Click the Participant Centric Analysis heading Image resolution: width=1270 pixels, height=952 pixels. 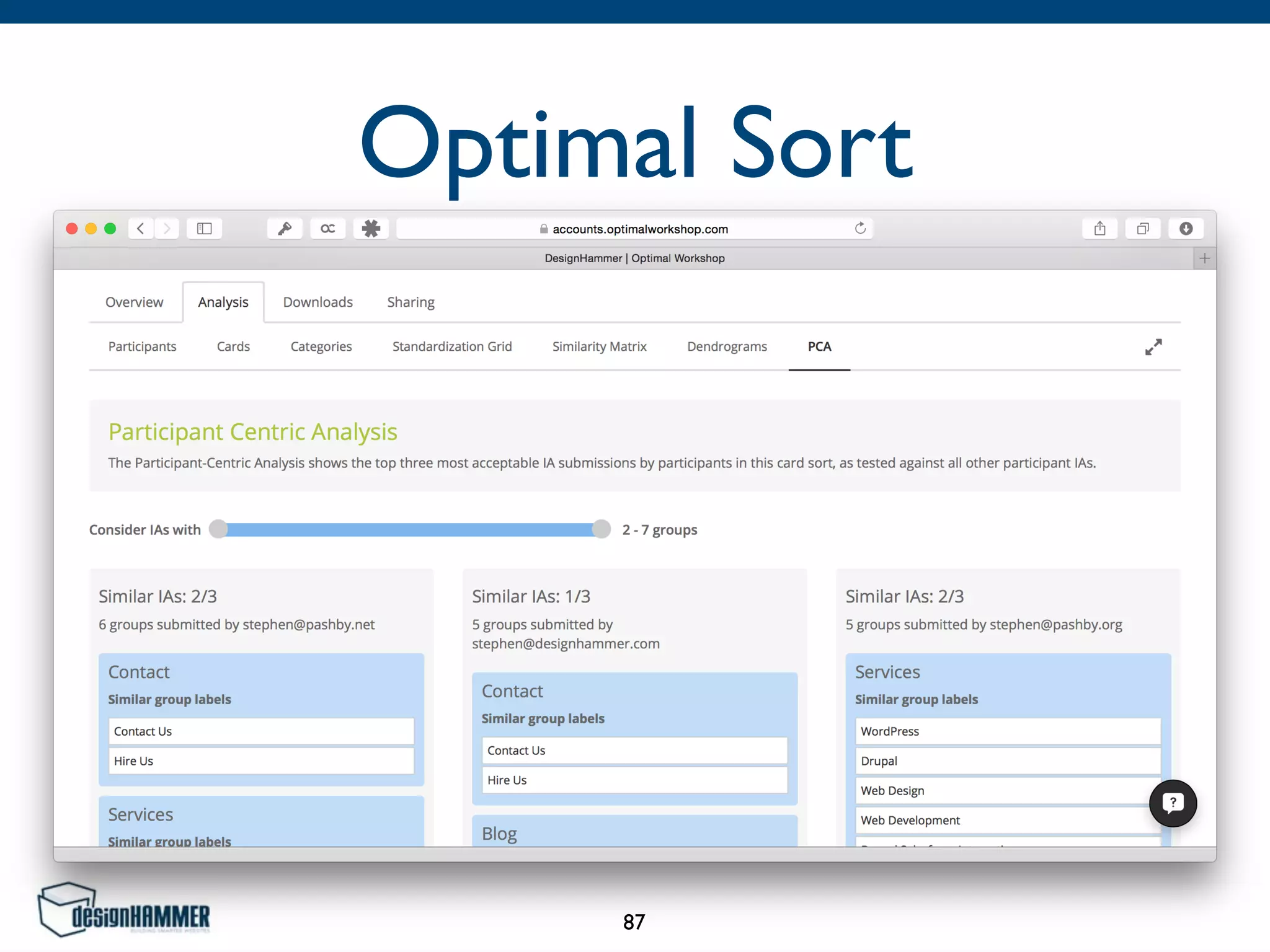[x=253, y=432]
